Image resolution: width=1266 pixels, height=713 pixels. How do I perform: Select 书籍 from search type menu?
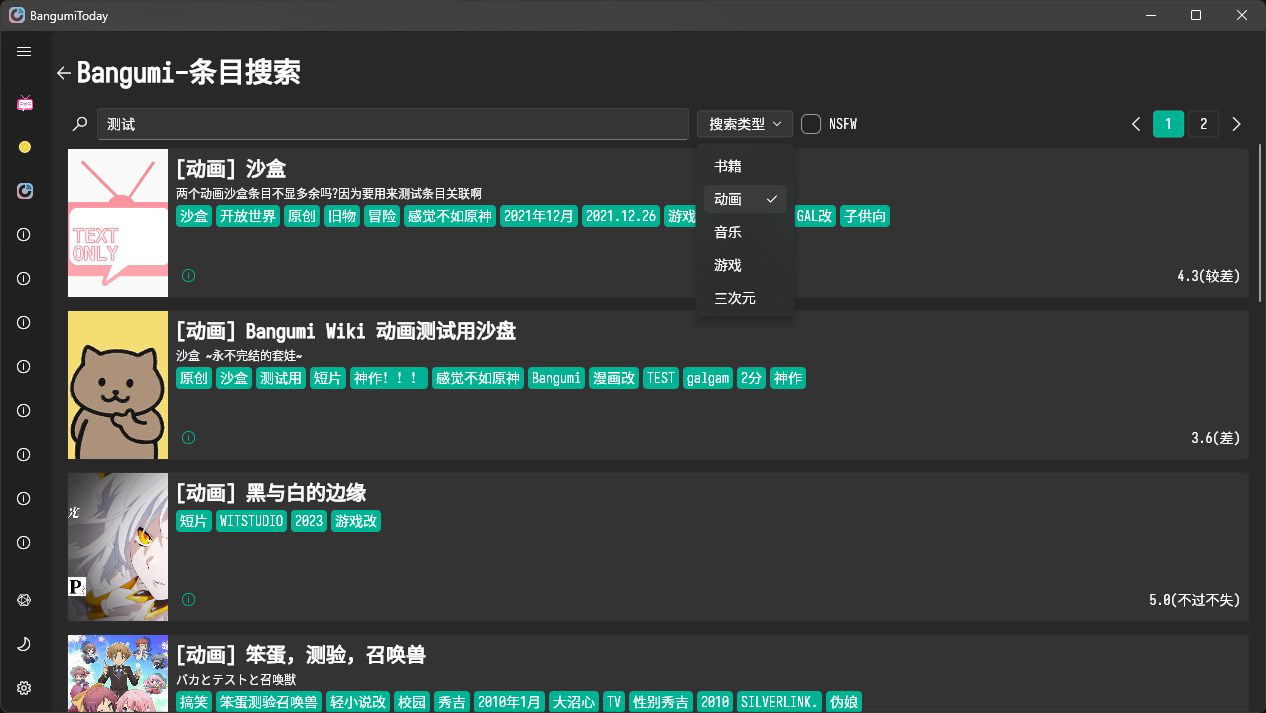pyautogui.click(x=745, y=166)
